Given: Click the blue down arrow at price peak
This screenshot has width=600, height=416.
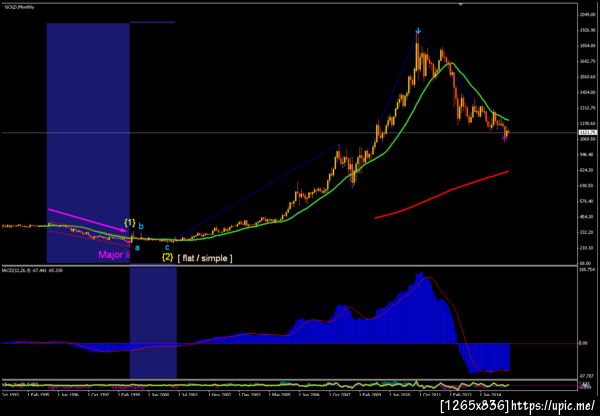Looking at the screenshot, I should click(x=418, y=30).
